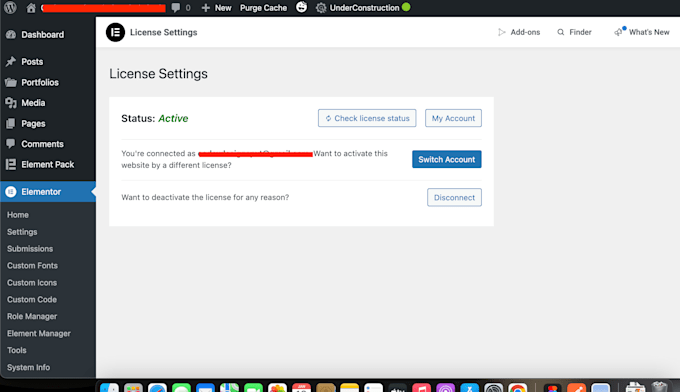Open UnderConstruction settings from admin bar

(x=357, y=8)
